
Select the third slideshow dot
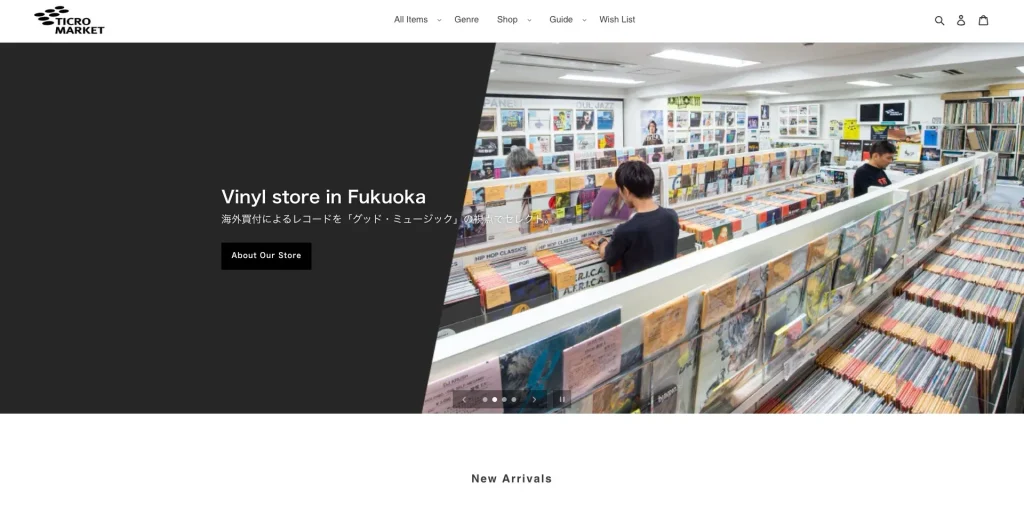504,400
